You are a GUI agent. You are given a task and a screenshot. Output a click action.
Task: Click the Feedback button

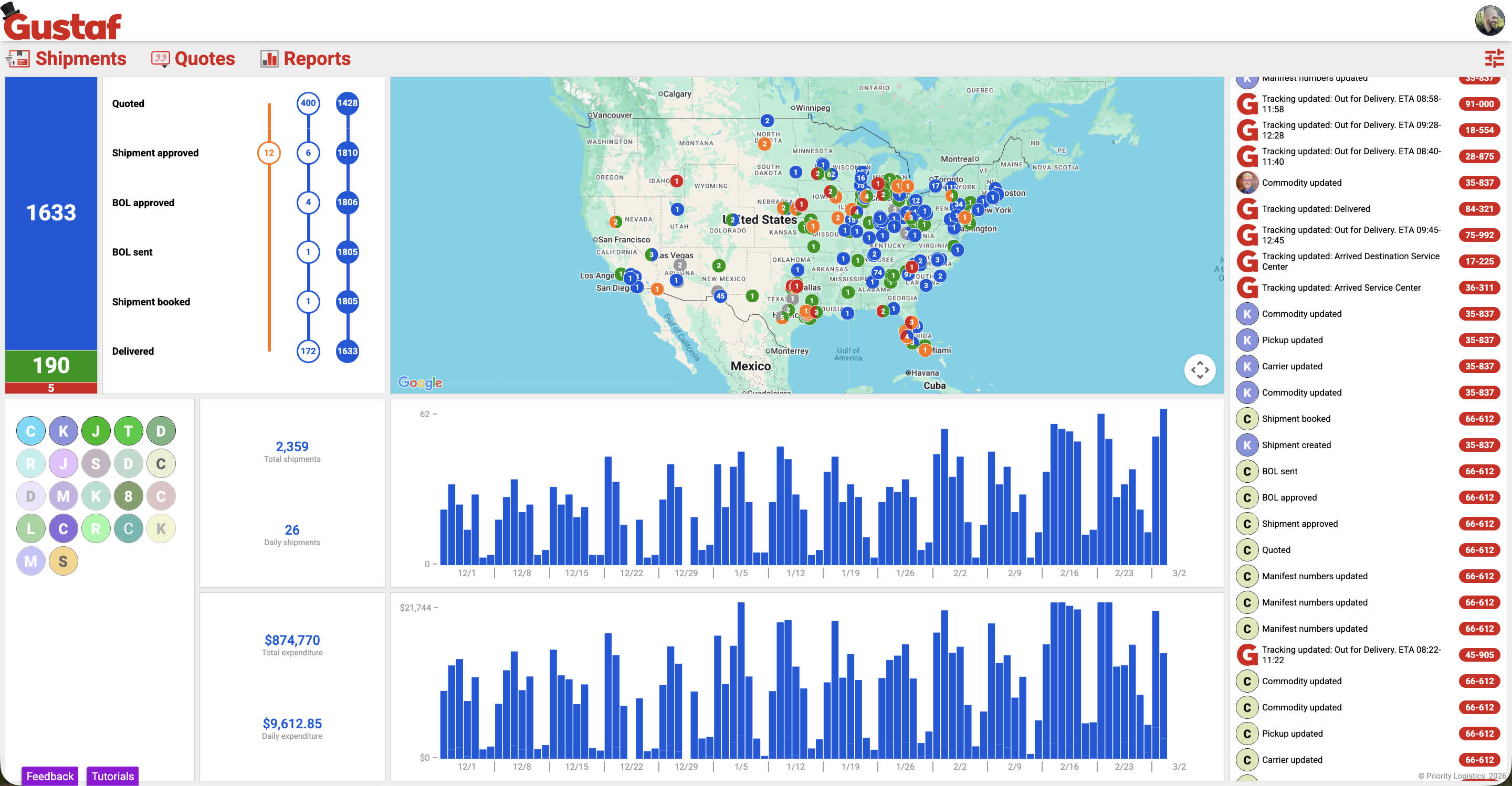[50, 776]
